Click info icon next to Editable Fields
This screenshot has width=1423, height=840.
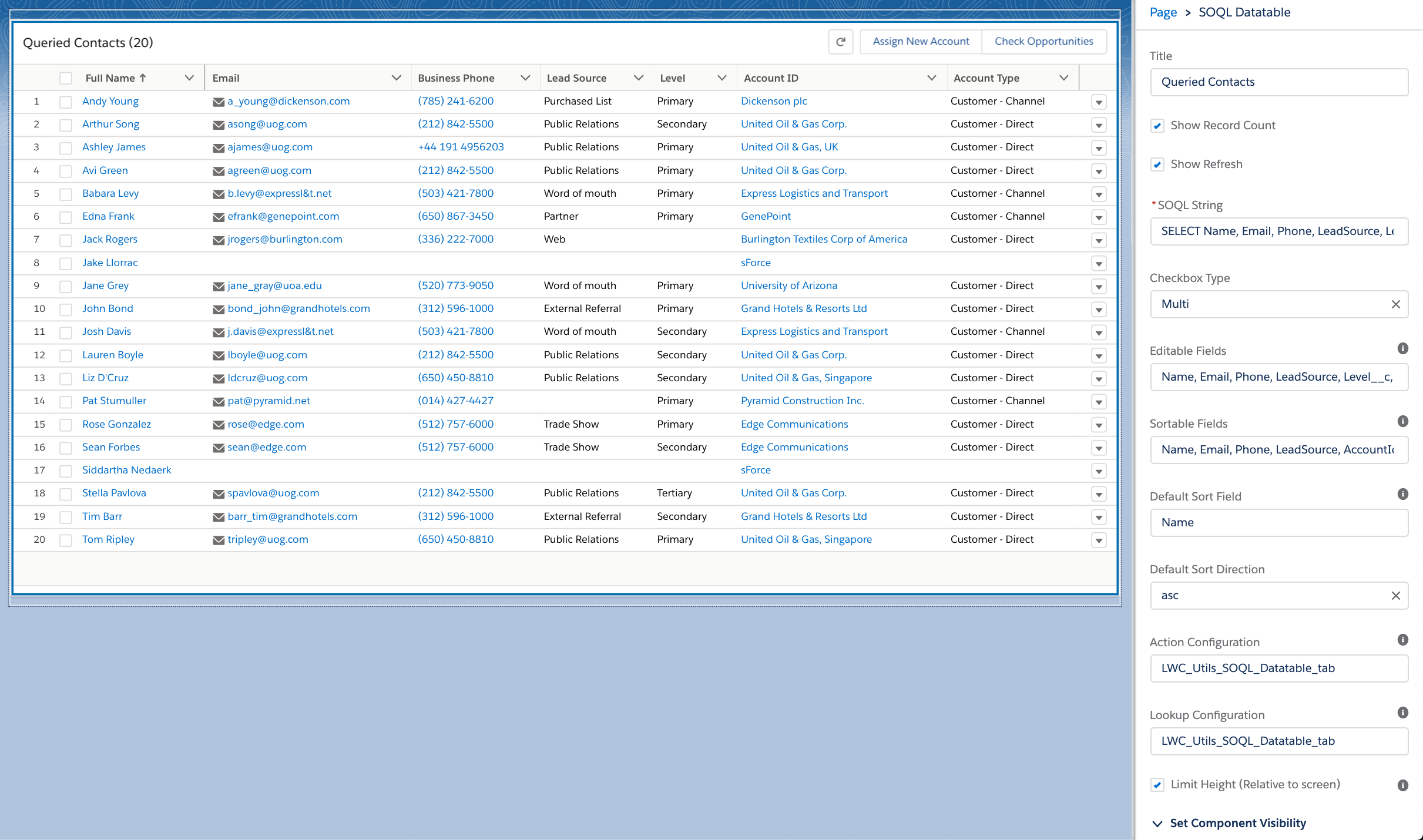point(1402,348)
